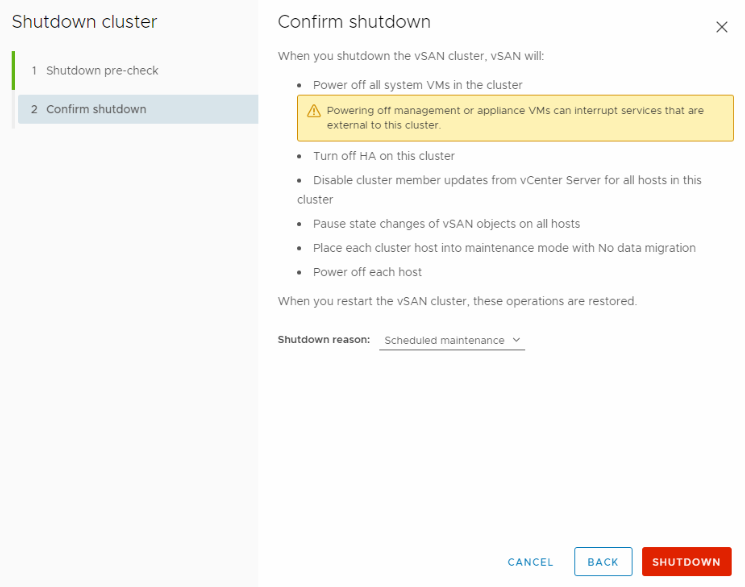The width and height of the screenshot is (745, 587).
Task: Click the 'Power off each host' bullet
Action: (x=367, y=272)
